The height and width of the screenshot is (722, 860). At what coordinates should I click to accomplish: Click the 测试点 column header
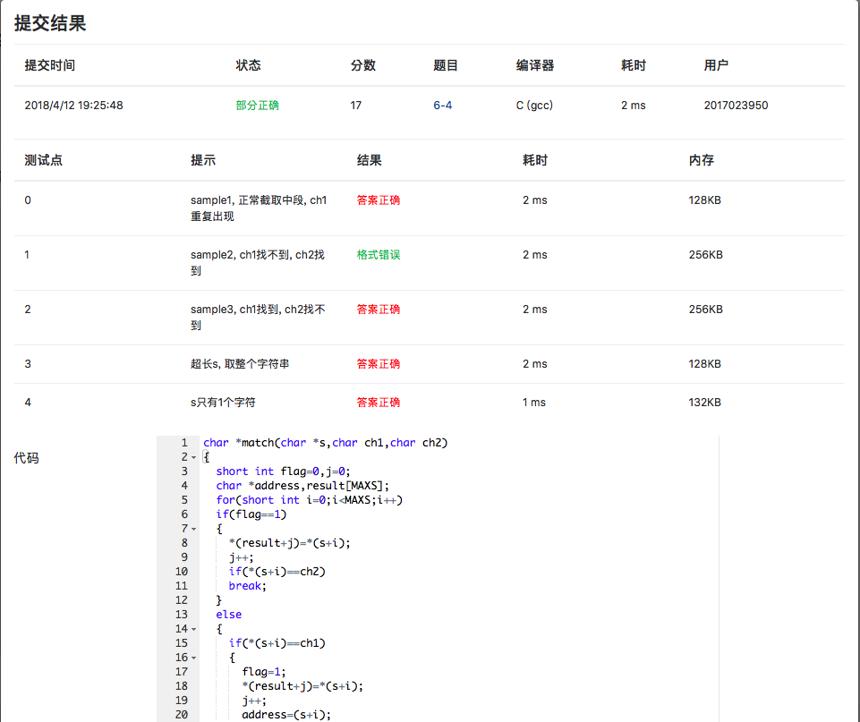[43, 160]
